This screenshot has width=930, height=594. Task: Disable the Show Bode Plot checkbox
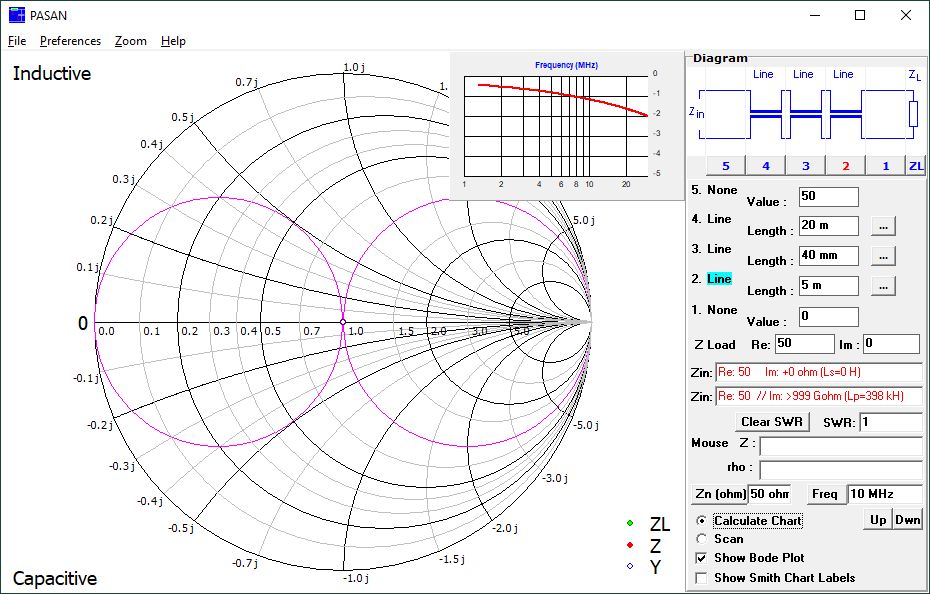(x=702, y=558)
